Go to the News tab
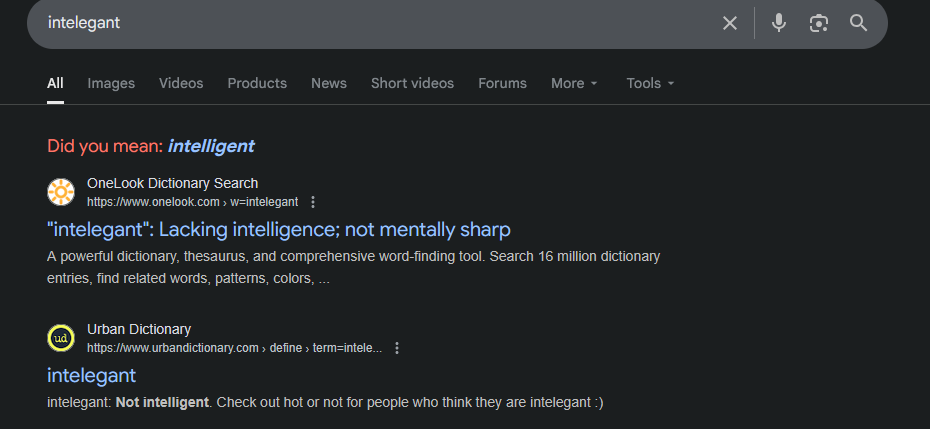Image resolution: width=930 pixels, height=429 pixels. [x=329, y=84]
